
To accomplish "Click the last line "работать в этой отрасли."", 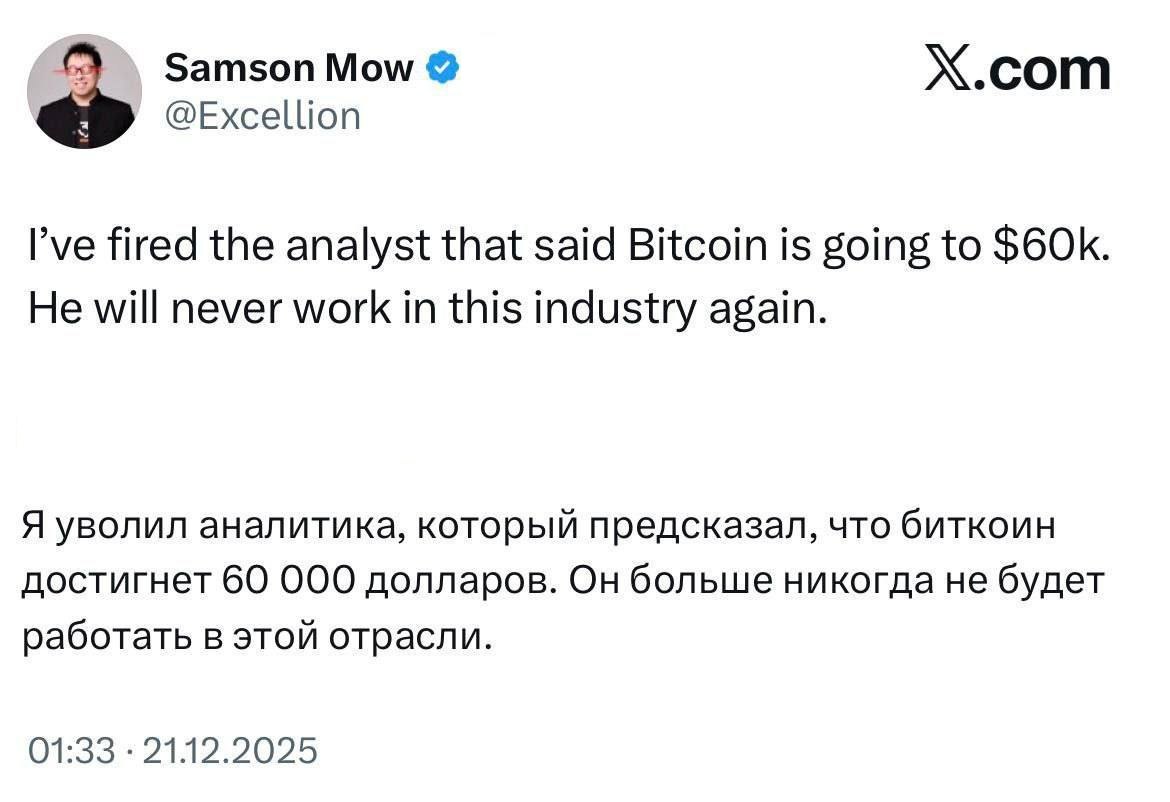I will point(259,637).
